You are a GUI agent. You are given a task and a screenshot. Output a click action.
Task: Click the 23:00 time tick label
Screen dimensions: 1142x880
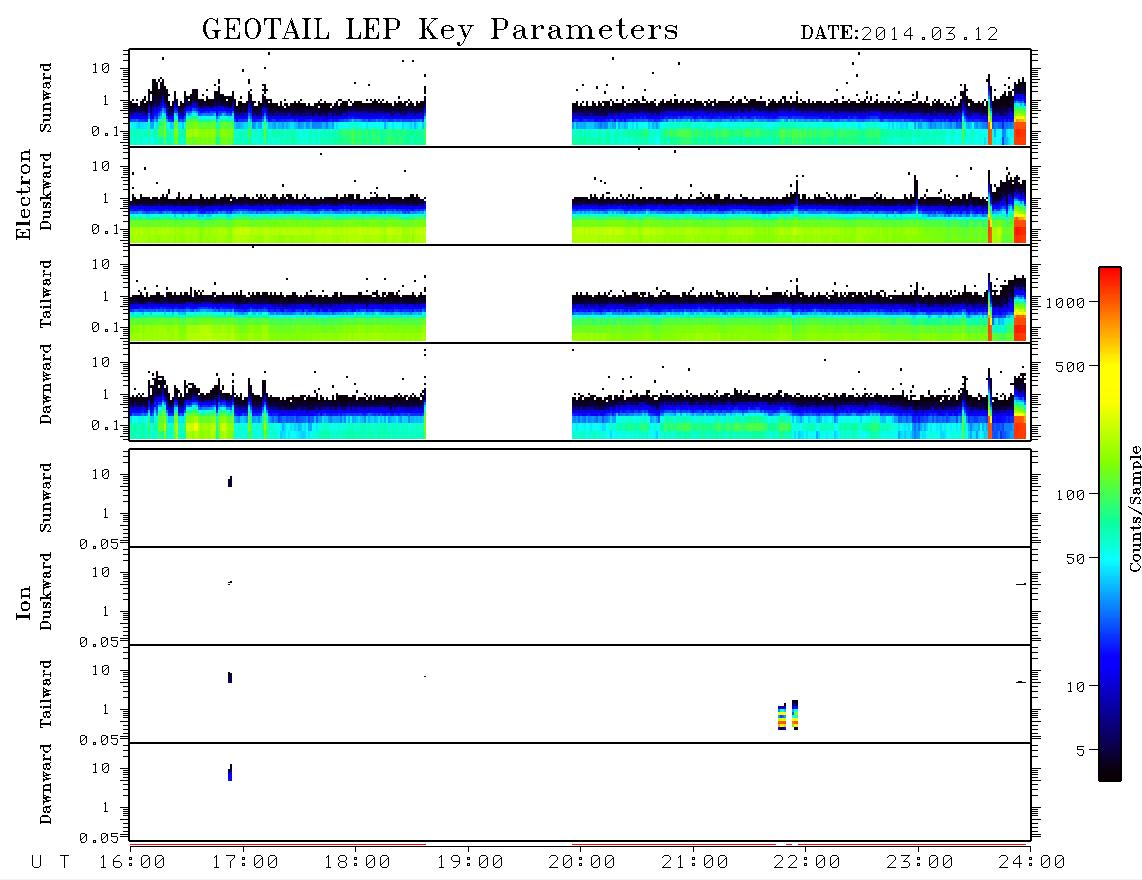[920, 862]
